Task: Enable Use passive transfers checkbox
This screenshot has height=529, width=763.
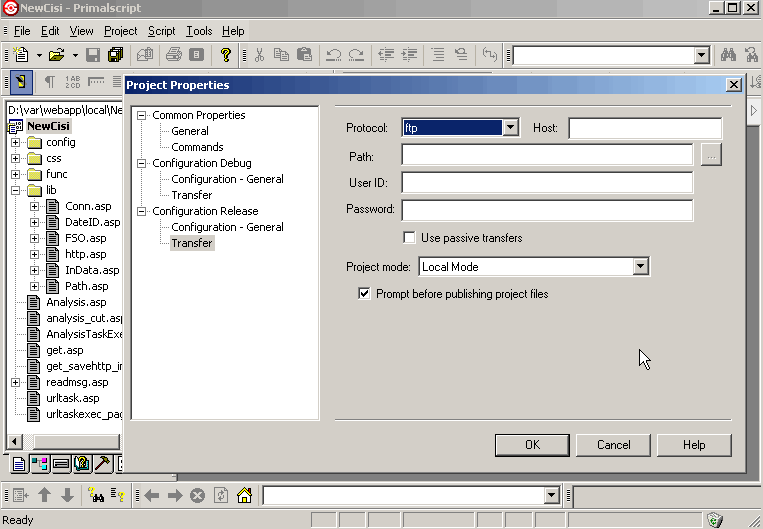Action: (410, 237)
